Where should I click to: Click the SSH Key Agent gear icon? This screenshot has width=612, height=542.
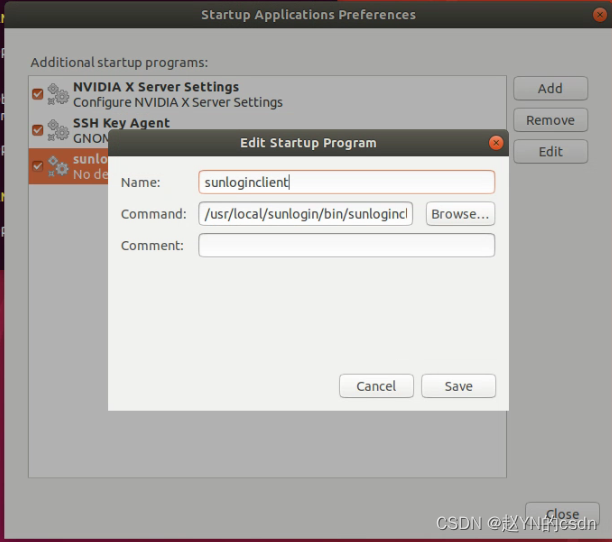click(x=58, y=130)
